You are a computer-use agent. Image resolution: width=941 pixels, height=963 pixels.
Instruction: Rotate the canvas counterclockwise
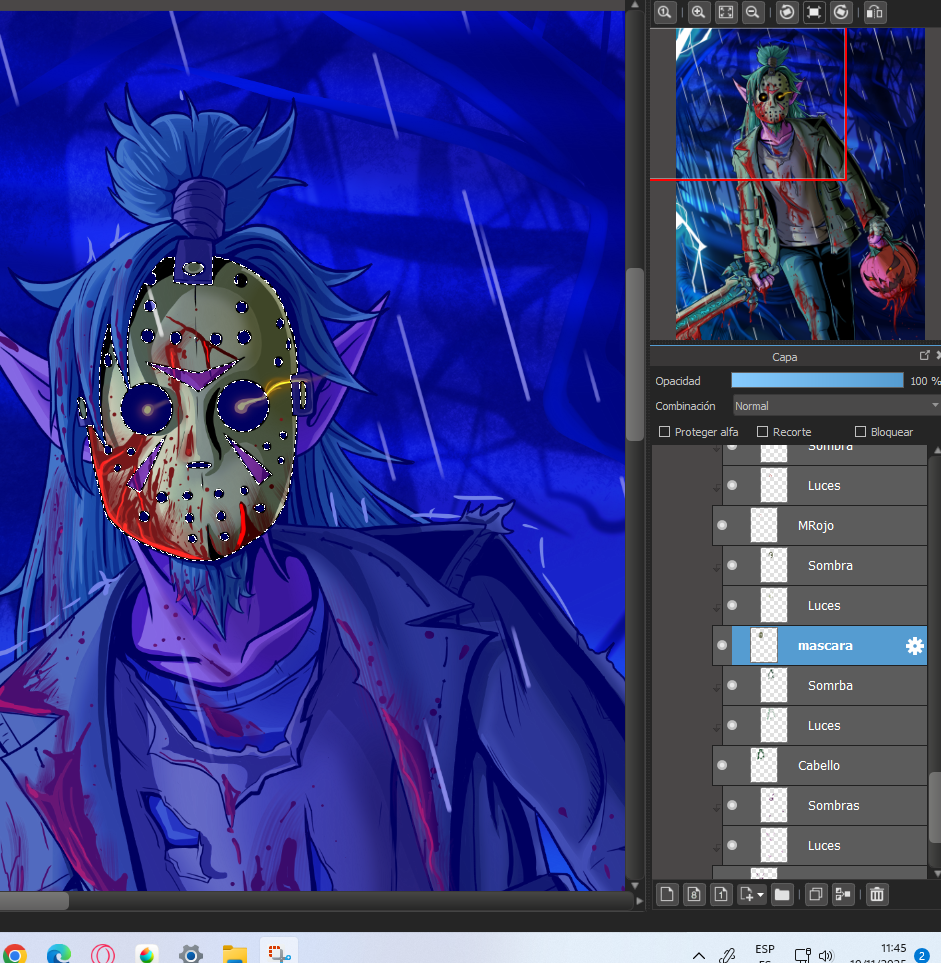pyautogui.click(x=787, y=12)
